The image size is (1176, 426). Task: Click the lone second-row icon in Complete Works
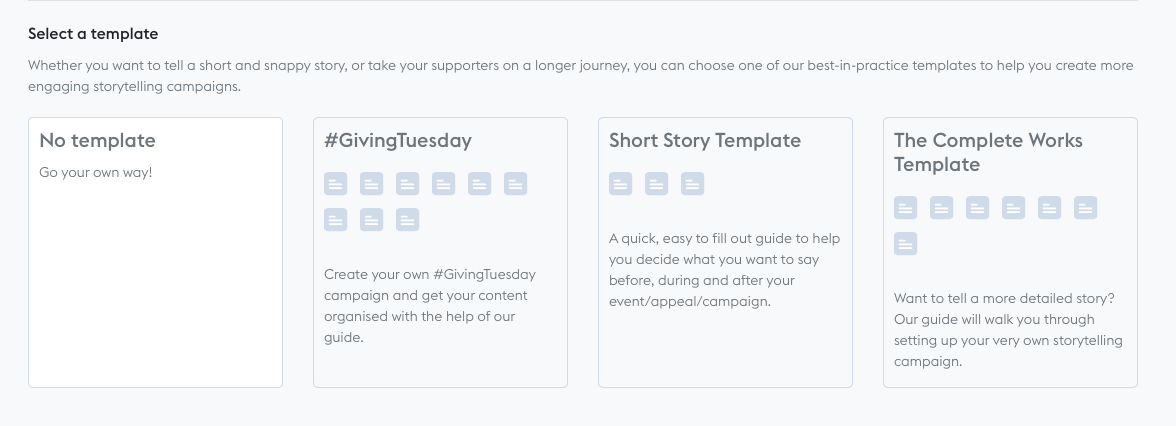click(906, 244)
